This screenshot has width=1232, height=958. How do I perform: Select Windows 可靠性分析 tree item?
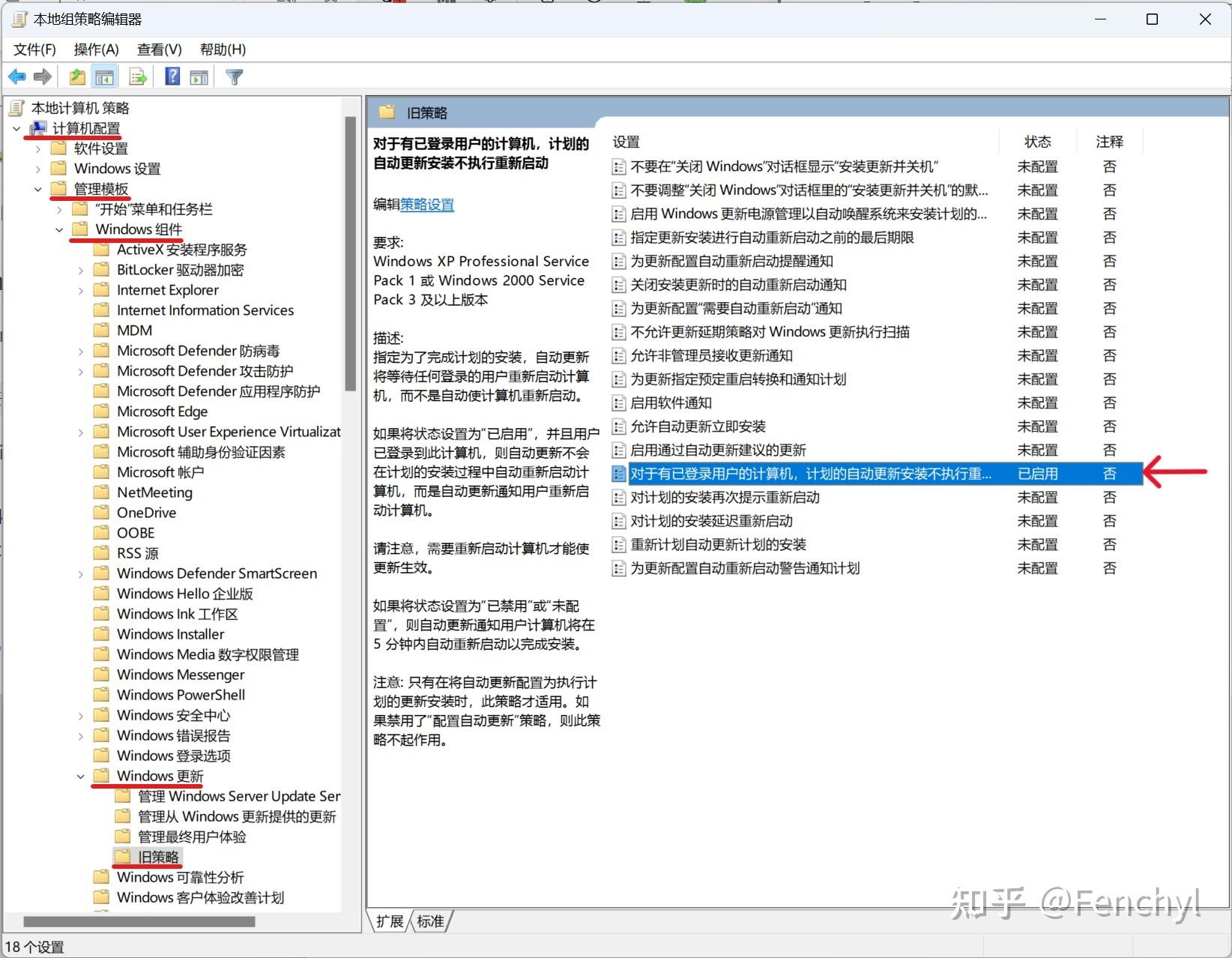180,877
